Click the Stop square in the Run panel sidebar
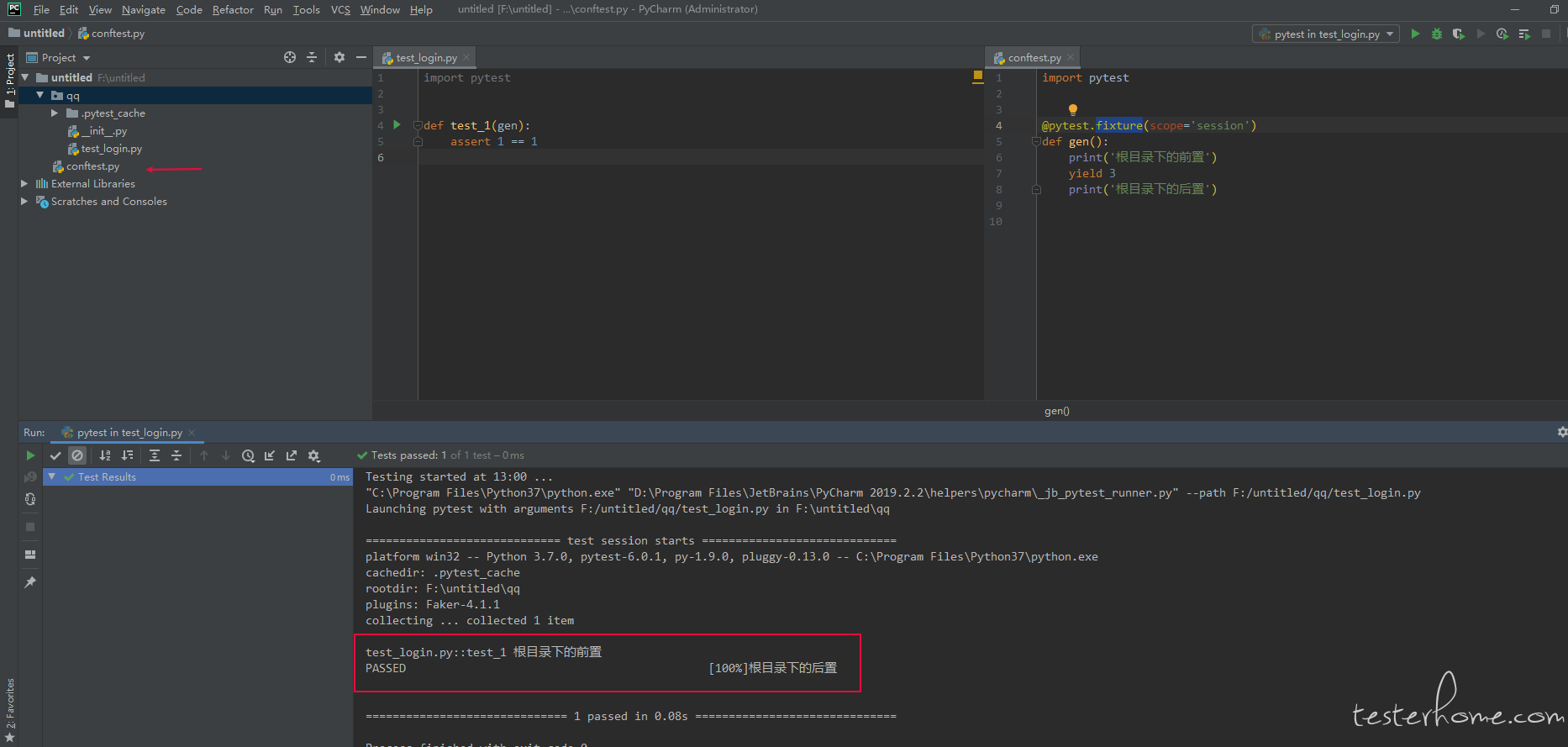1568x747 pixels. coord(30,527)
